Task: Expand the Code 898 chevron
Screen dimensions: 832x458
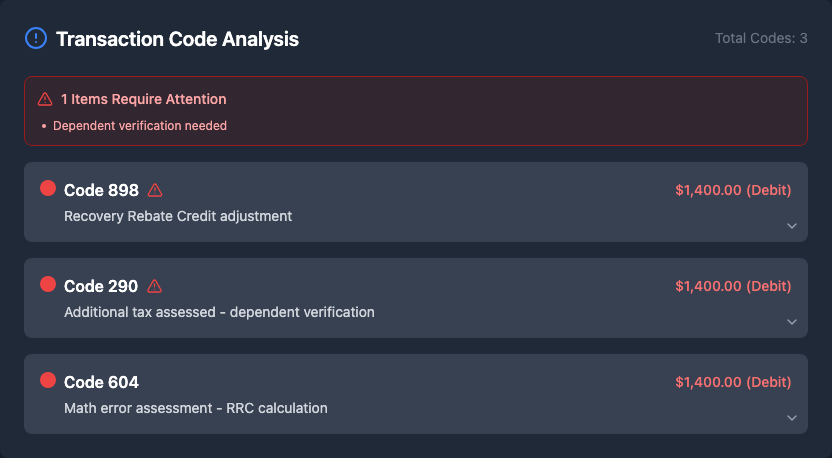Action: click(791, 226)
